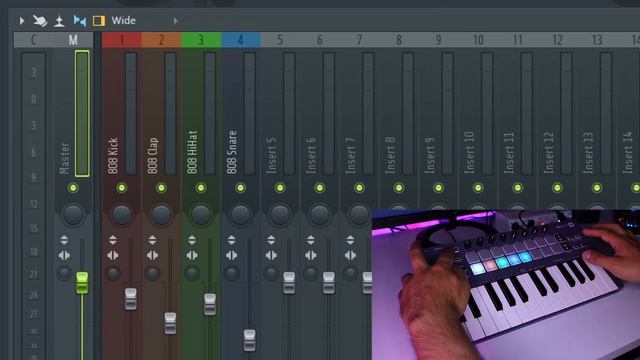The image size is (640, 360).
Task: Toggle the multi-touch hand icon
Action: 40,20
